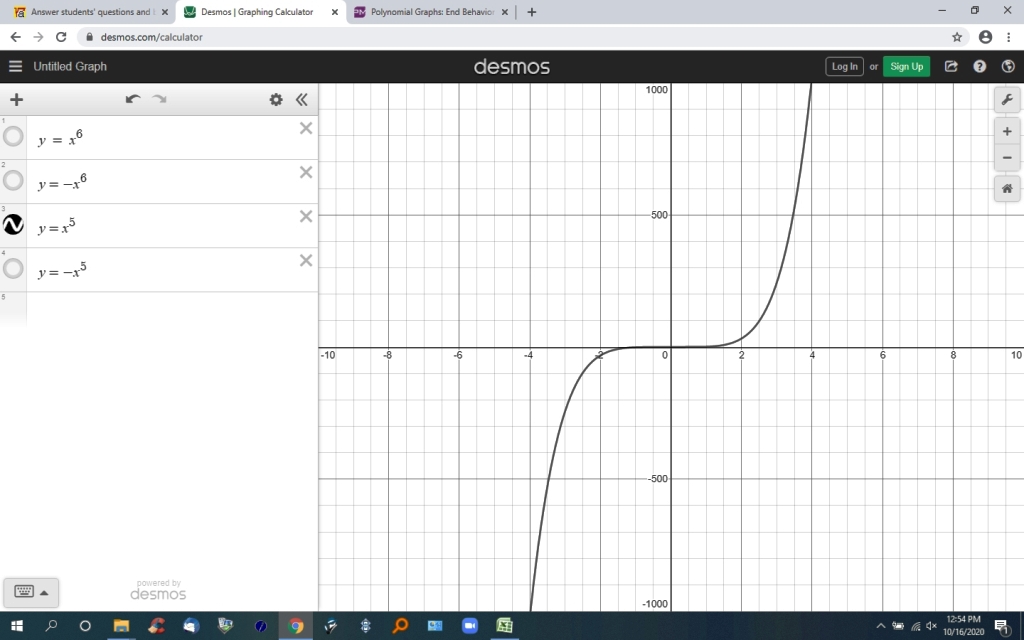Delete the y = -x^6 expression
Viewport: 1024px width, 640px height.
[x=306, y=172]
